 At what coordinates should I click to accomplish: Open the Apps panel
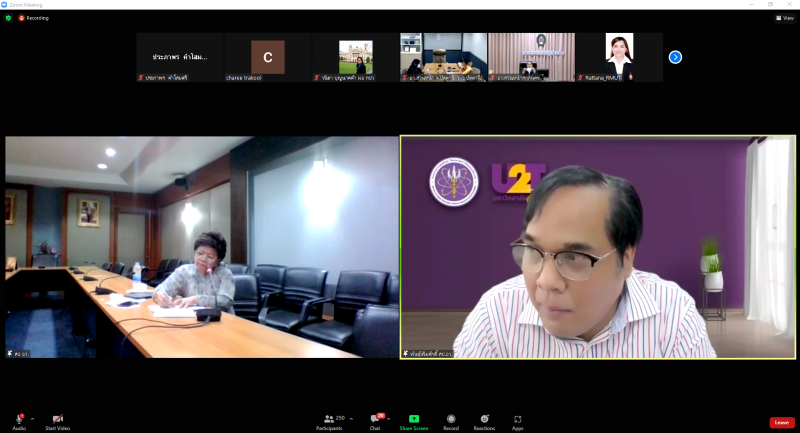click(x=518, y=418)
